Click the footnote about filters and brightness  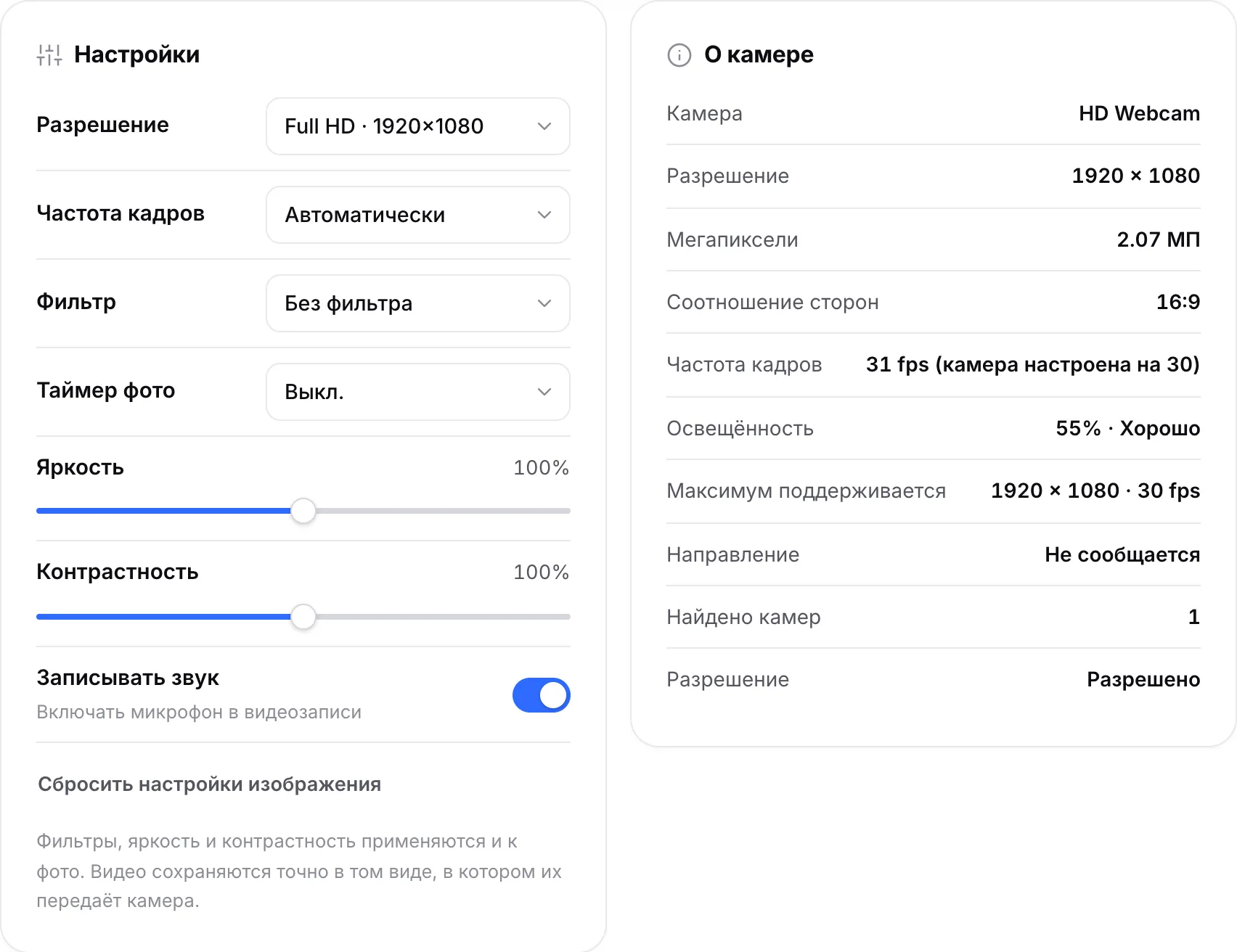pos(299,871)
